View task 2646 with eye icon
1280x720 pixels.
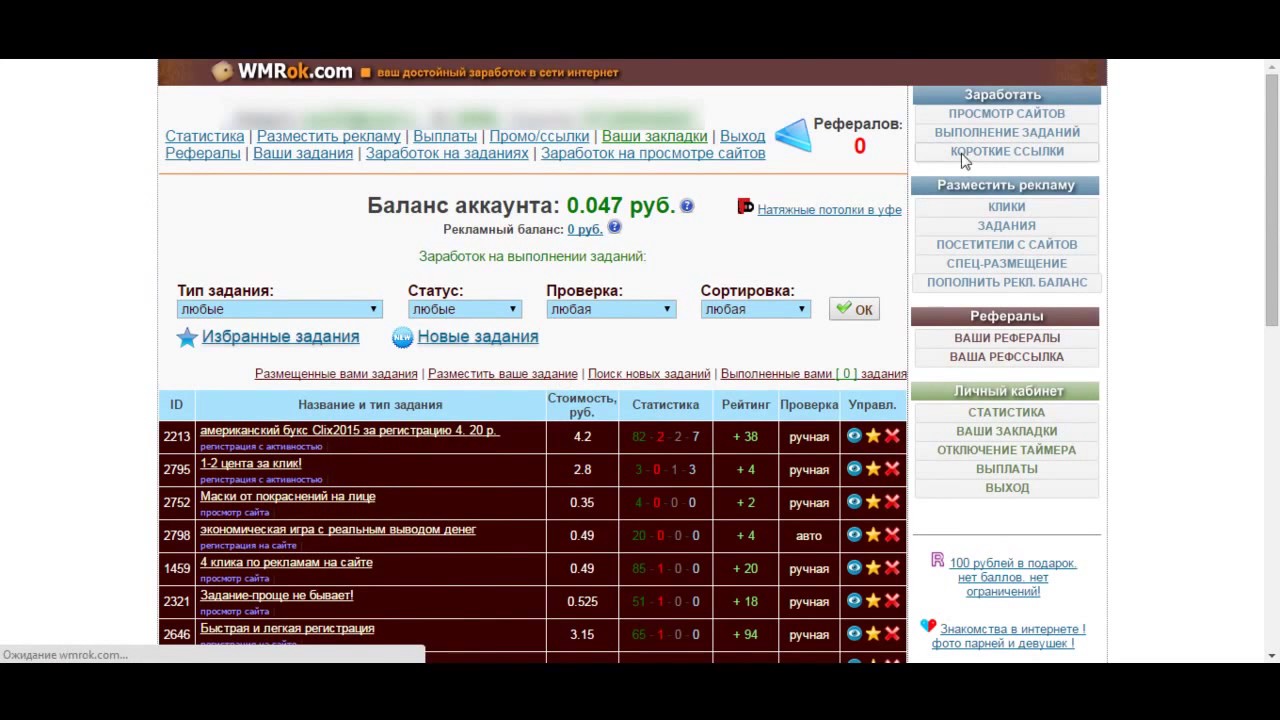[854, 634]
